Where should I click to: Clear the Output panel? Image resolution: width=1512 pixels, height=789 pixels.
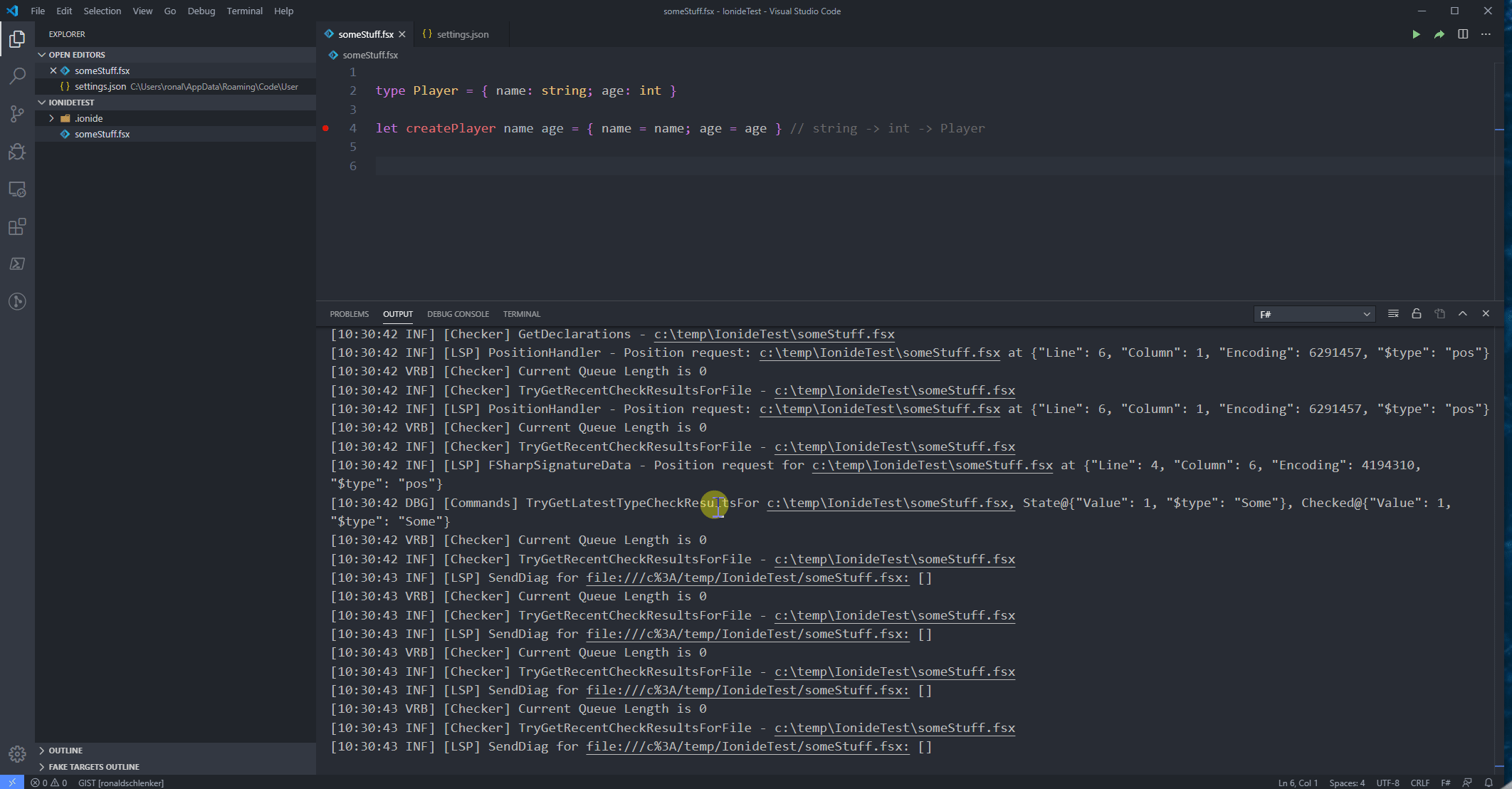click(x=1393, y=313)
